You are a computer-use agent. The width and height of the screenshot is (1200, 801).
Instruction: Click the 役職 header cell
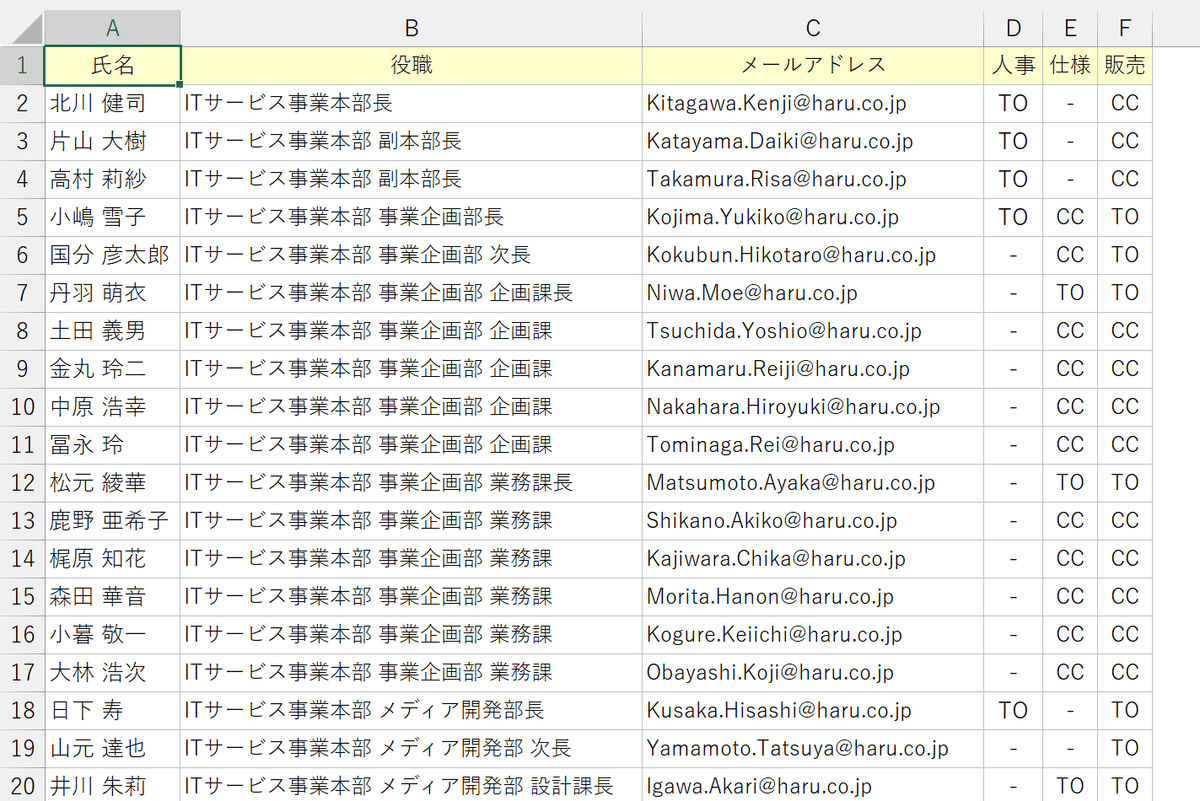point(412,65)
